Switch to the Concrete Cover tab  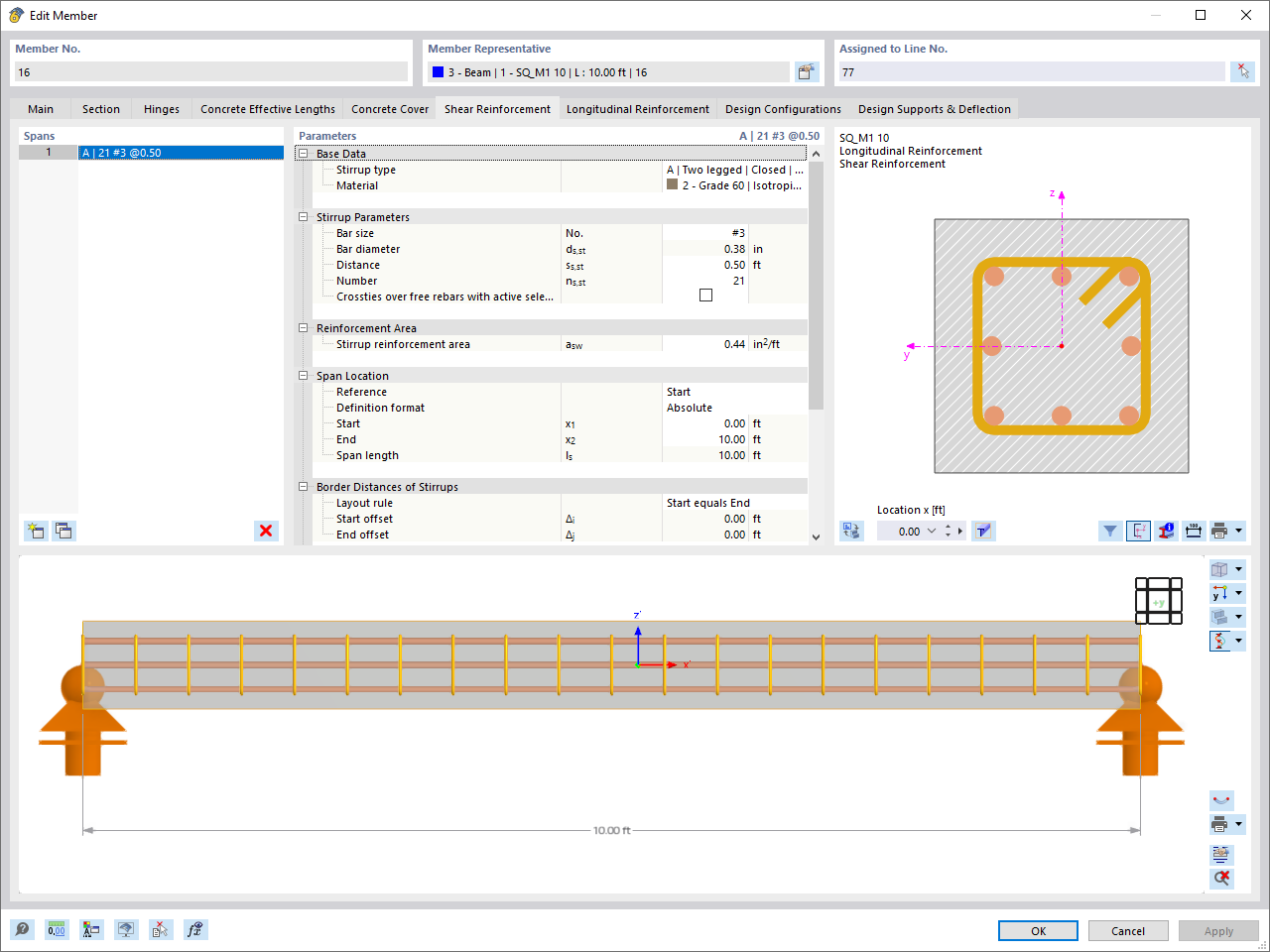pos(390,109)
